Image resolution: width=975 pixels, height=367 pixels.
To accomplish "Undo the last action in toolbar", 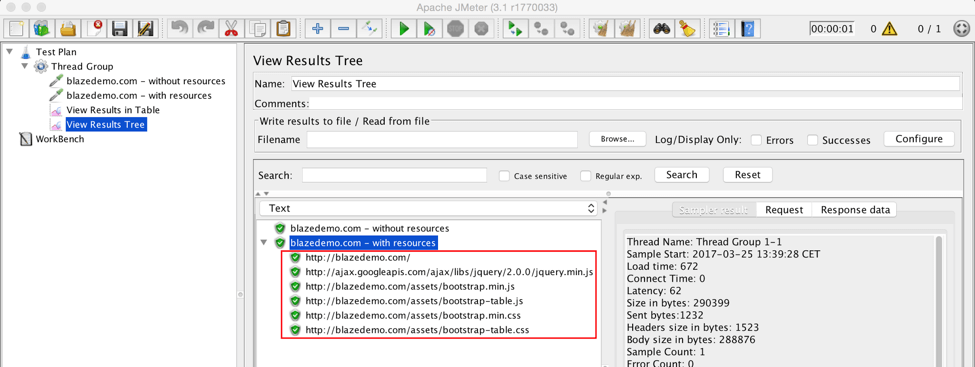I will (180, 29).
